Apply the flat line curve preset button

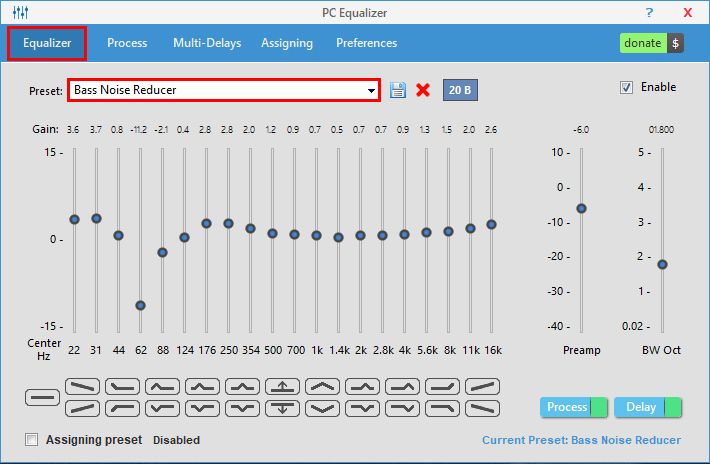[x=42, y=397]
